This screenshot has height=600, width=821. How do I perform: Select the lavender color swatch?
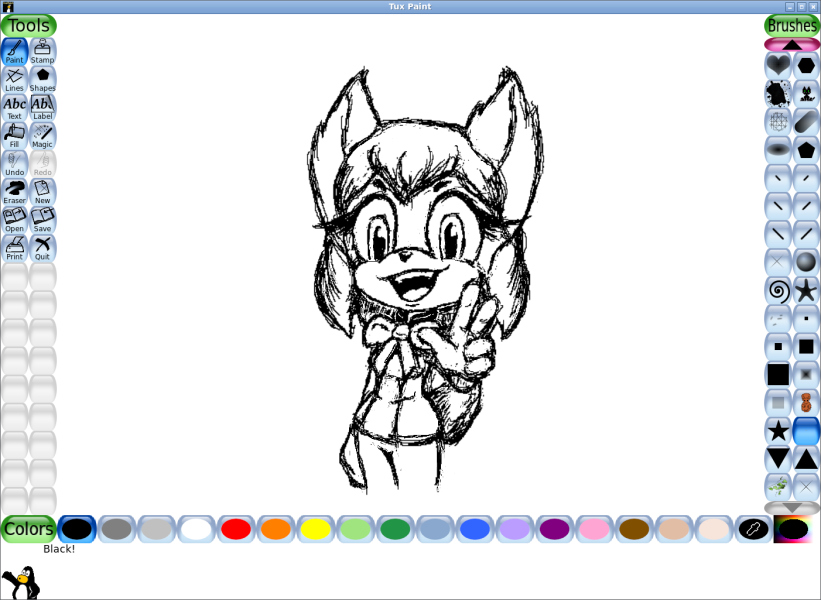[x=515, y=529]
